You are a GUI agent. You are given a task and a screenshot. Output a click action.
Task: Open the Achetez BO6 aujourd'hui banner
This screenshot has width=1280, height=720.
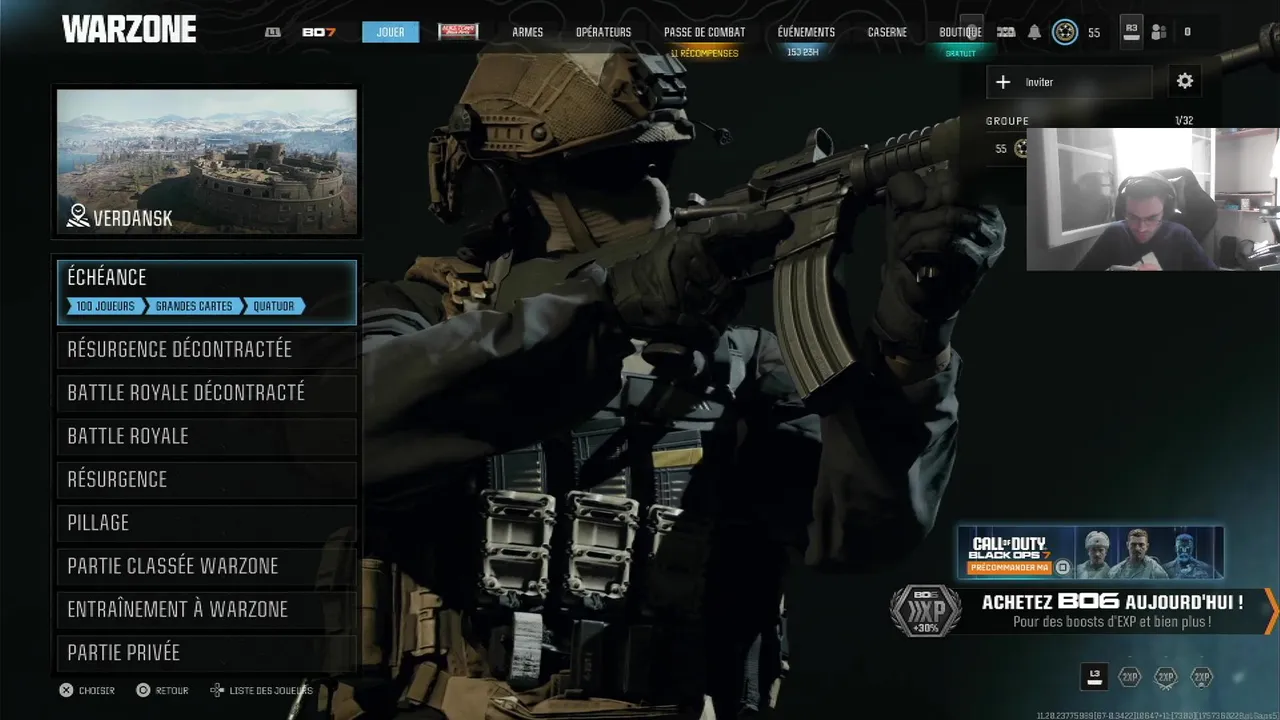(x=1112, y=611)
